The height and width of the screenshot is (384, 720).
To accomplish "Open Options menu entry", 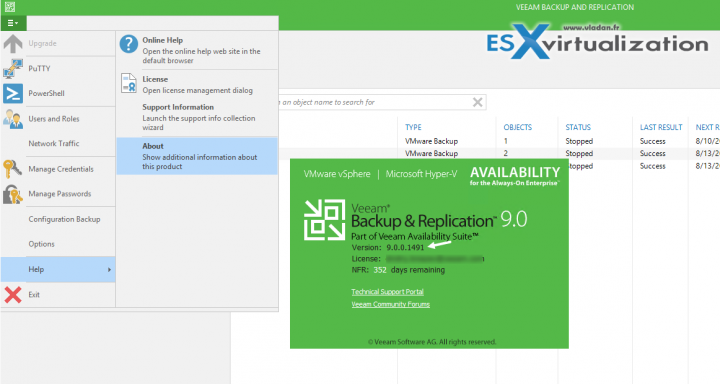I will (58, 244).
